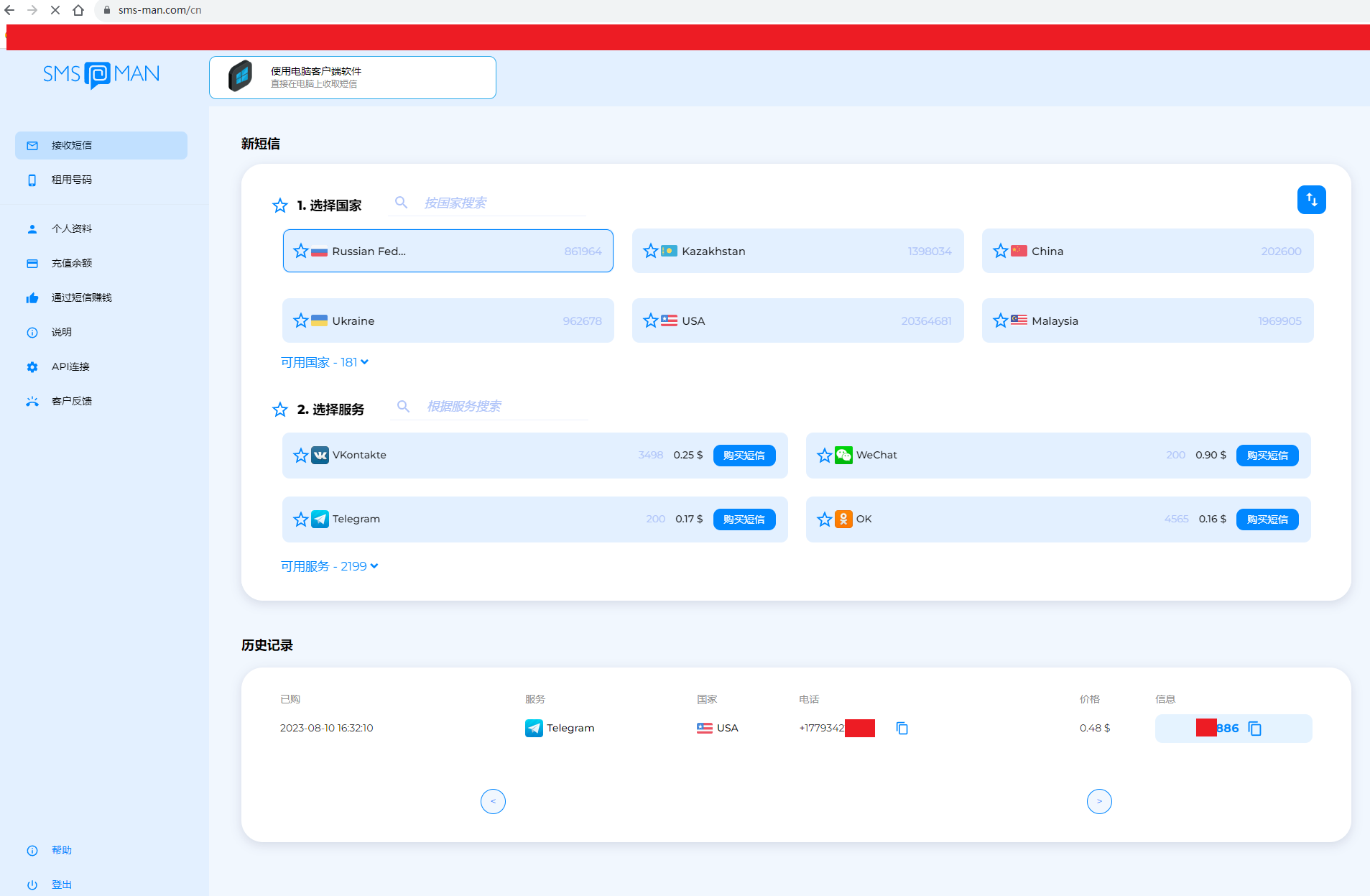Click the phone icon beside 租用号码
The width and height of the screenshot is (1370, 896).
pyautogui.click(x=32, y=180)
